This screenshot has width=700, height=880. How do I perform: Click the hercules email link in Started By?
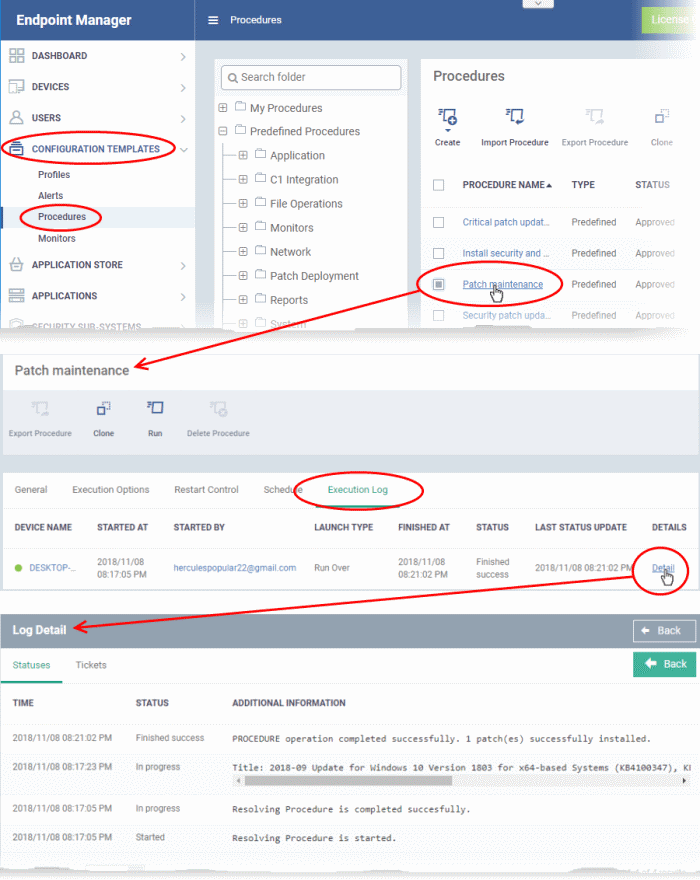pyautogui.click(x=235, y=568)
